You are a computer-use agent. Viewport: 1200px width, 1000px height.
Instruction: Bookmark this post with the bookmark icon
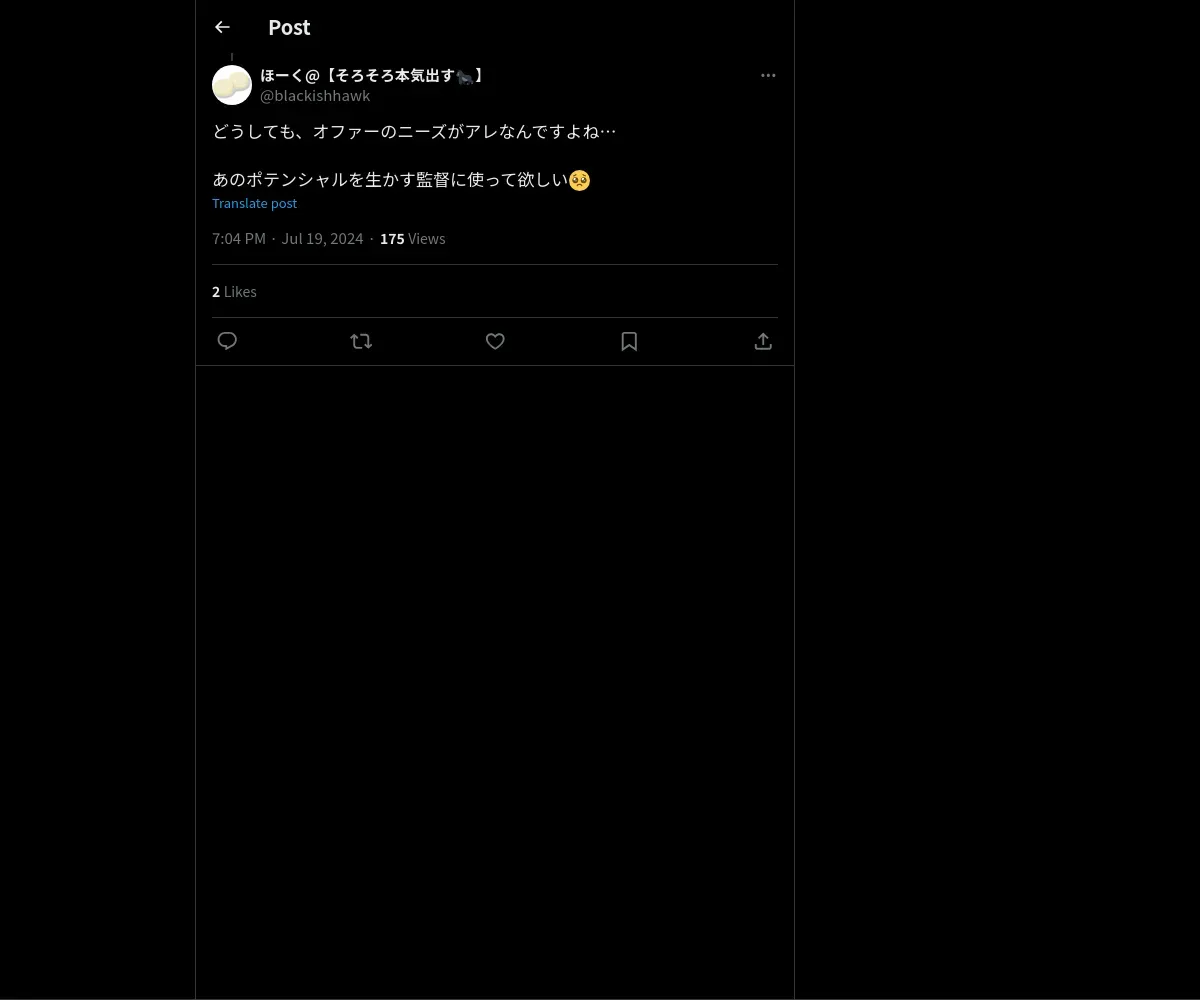click(629, 341)
